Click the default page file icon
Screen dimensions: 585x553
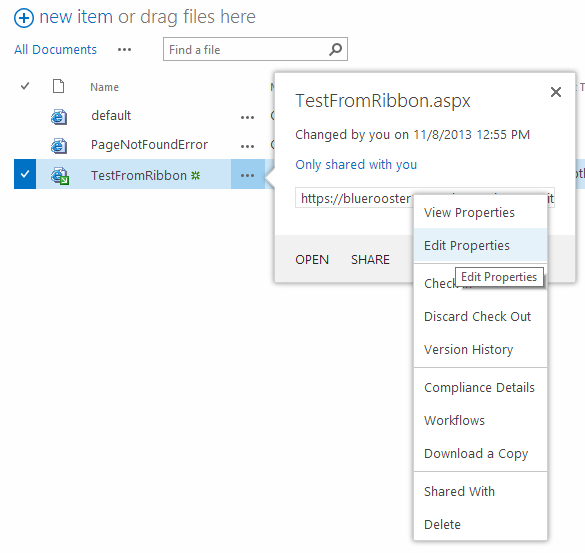[x=59, y=116]
